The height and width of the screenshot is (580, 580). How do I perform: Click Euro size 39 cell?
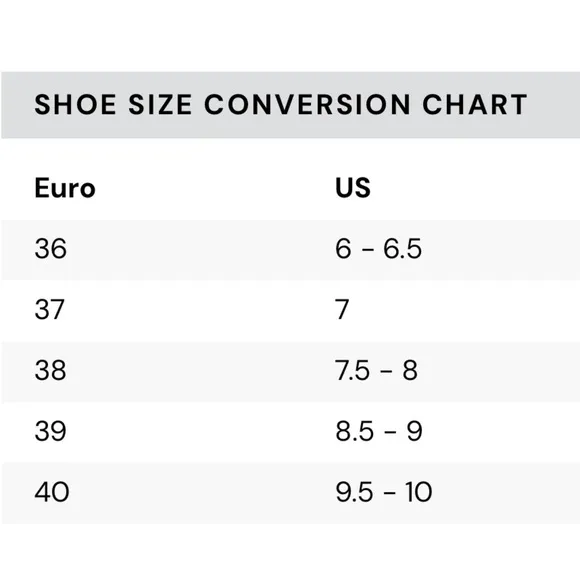pos(51,431)
